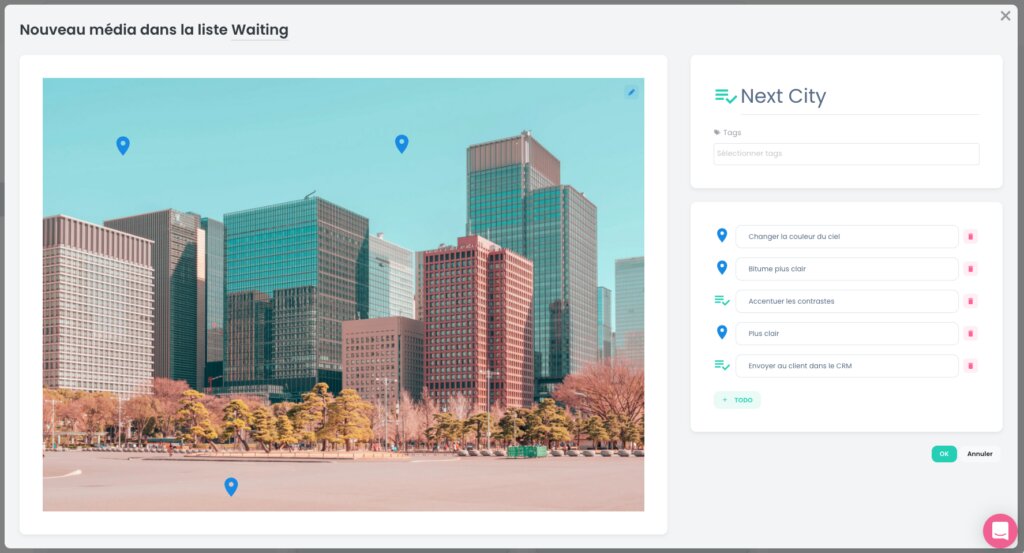
Task: Delete the "Changer la couleur du ciel" todo
Action: [970, 236]
